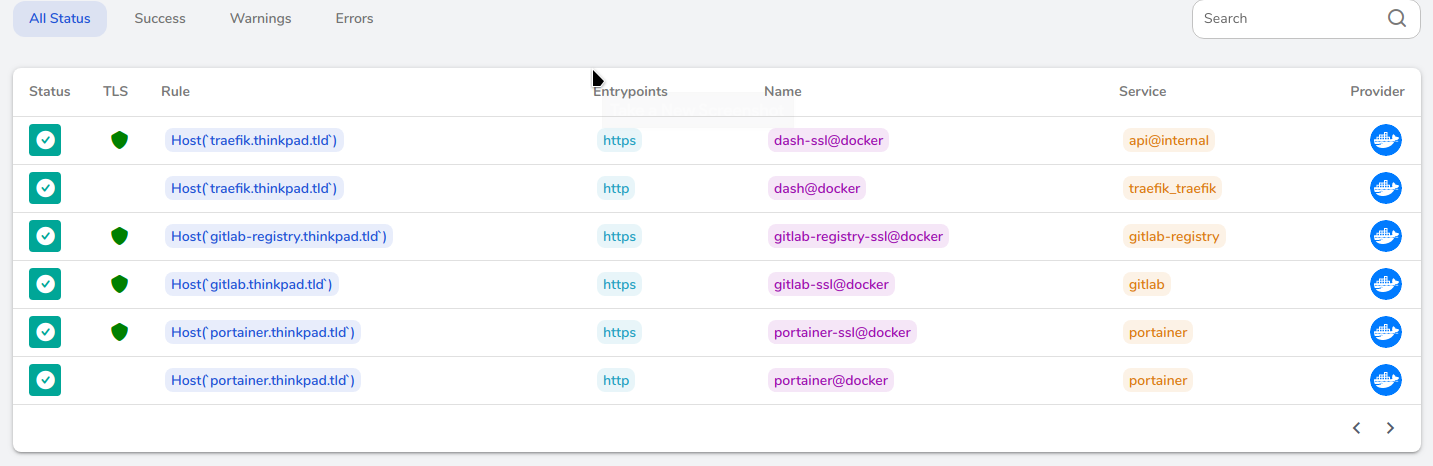
Task: Go to the previous page of routers
Action: [x=1357, y=428]
